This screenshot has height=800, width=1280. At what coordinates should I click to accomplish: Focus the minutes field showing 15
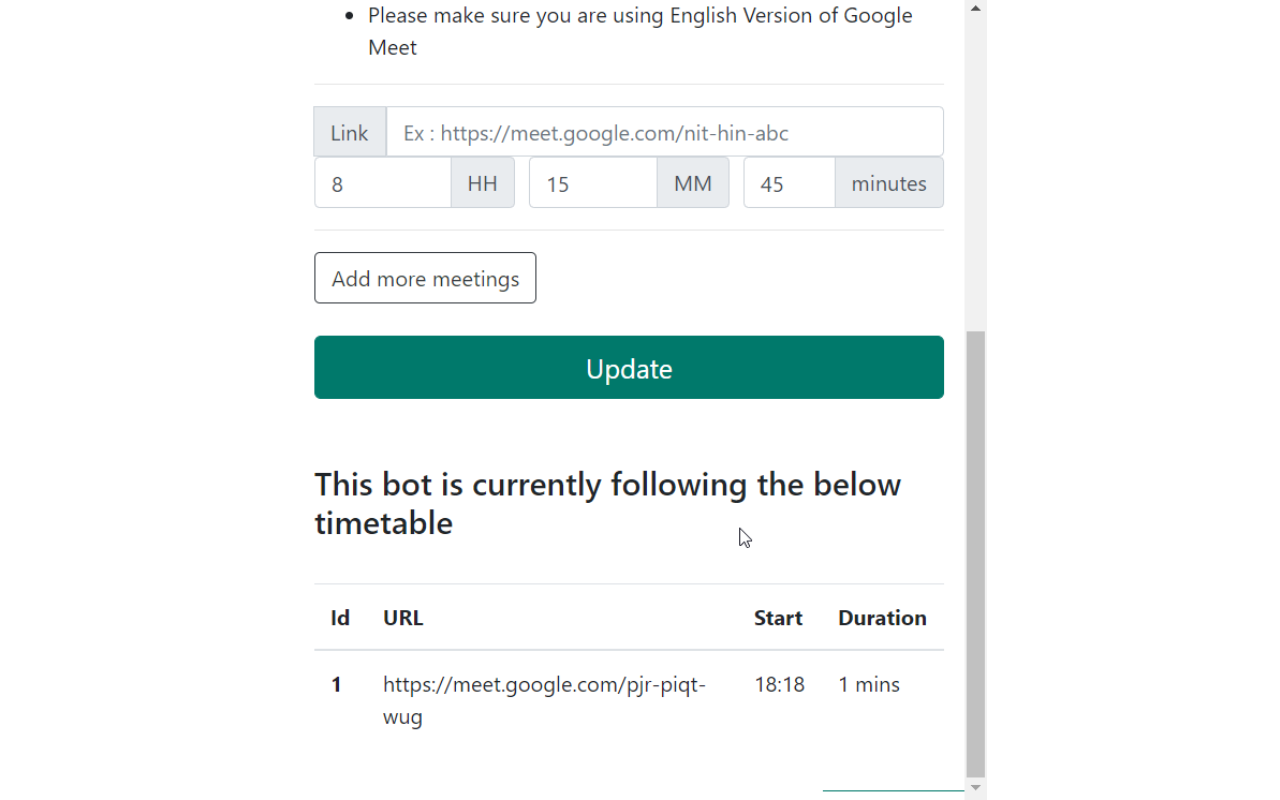point(593,184)
